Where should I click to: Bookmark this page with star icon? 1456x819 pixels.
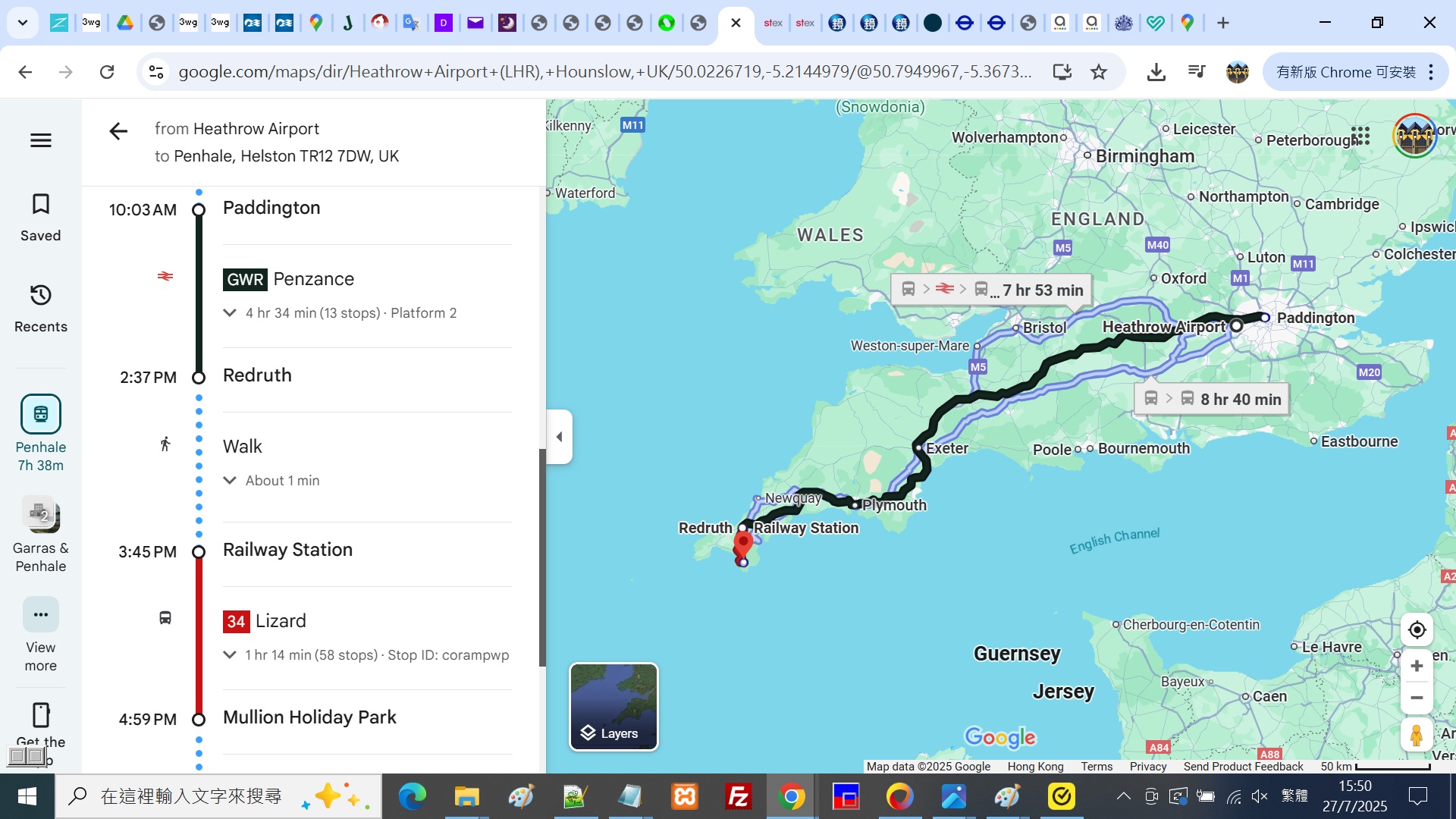coord(1099,72)
